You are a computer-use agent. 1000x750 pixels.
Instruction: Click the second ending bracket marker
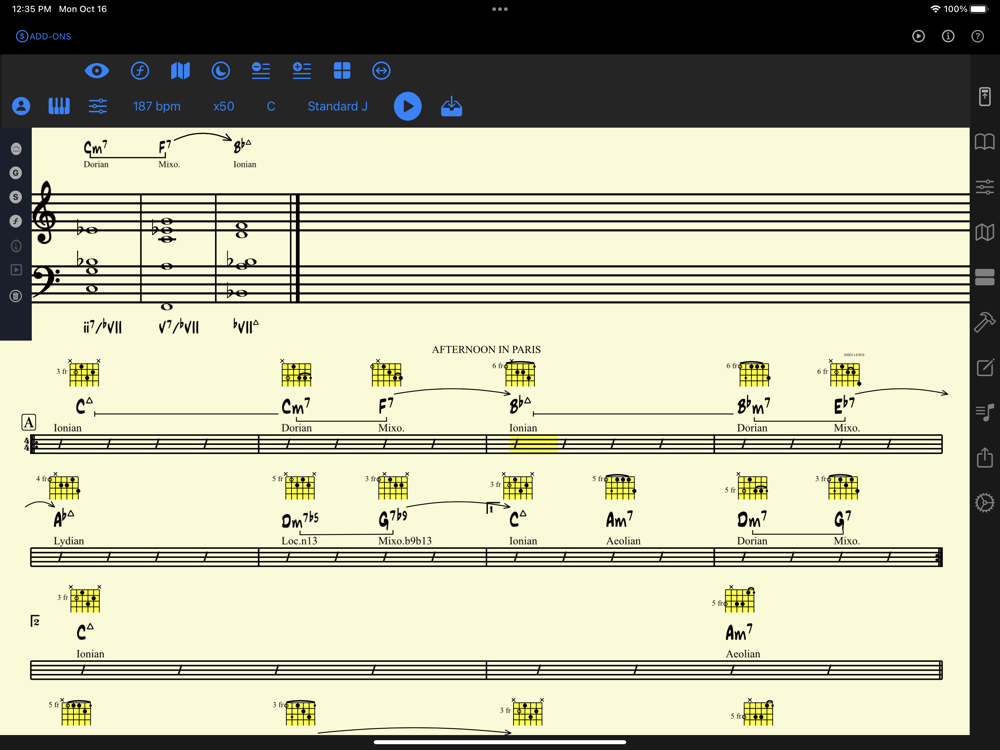pyautogui.click(x=35, y=621)
